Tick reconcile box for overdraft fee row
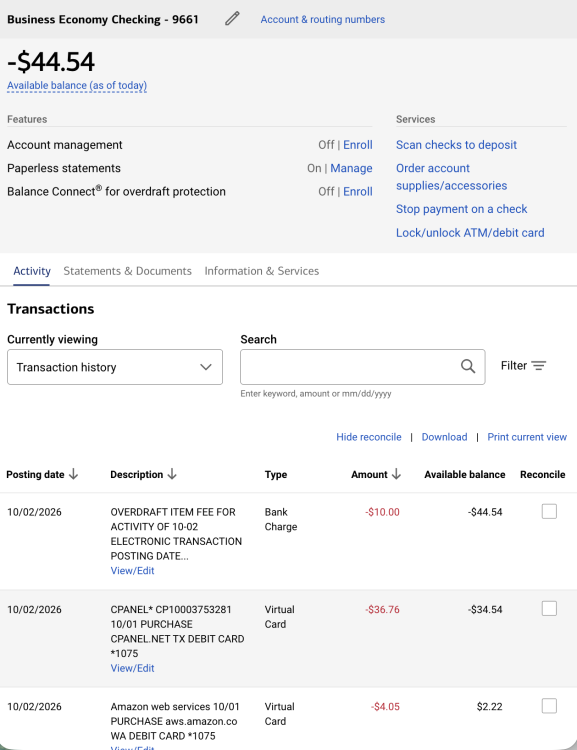This screenshot has width=577, height=750. tap(549, 511)
